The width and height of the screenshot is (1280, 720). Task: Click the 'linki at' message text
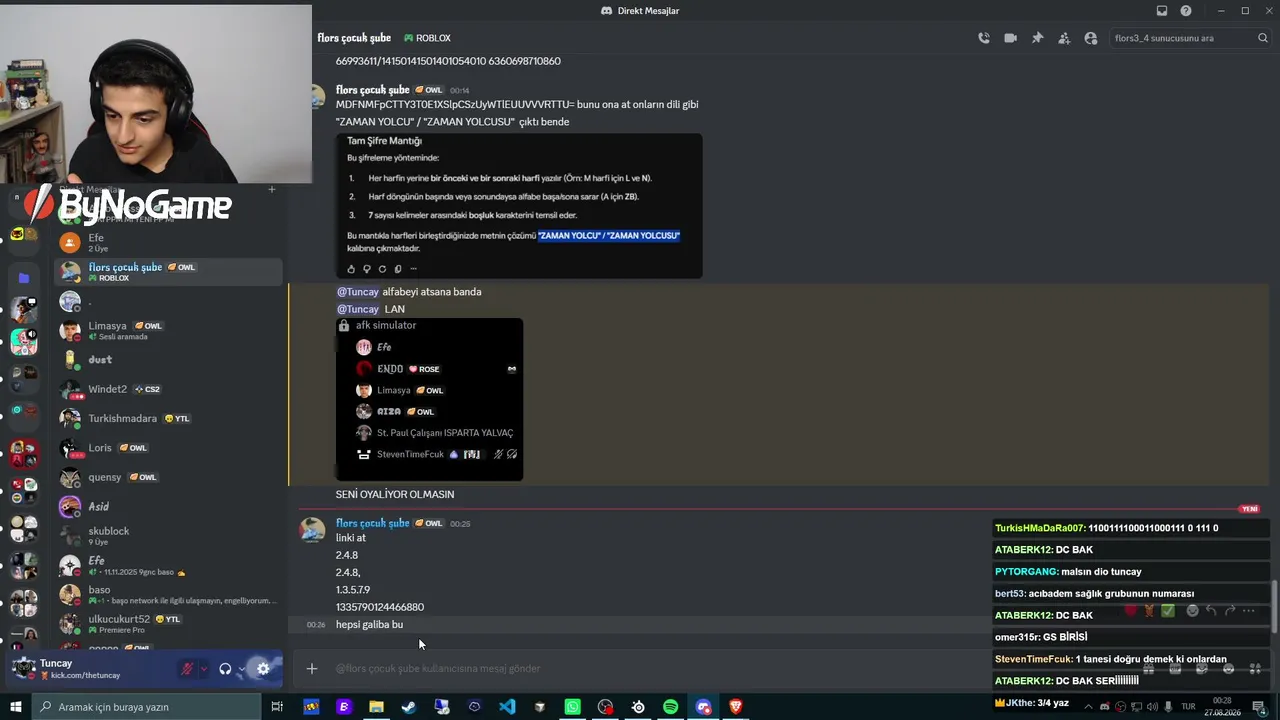click(351, 538)
